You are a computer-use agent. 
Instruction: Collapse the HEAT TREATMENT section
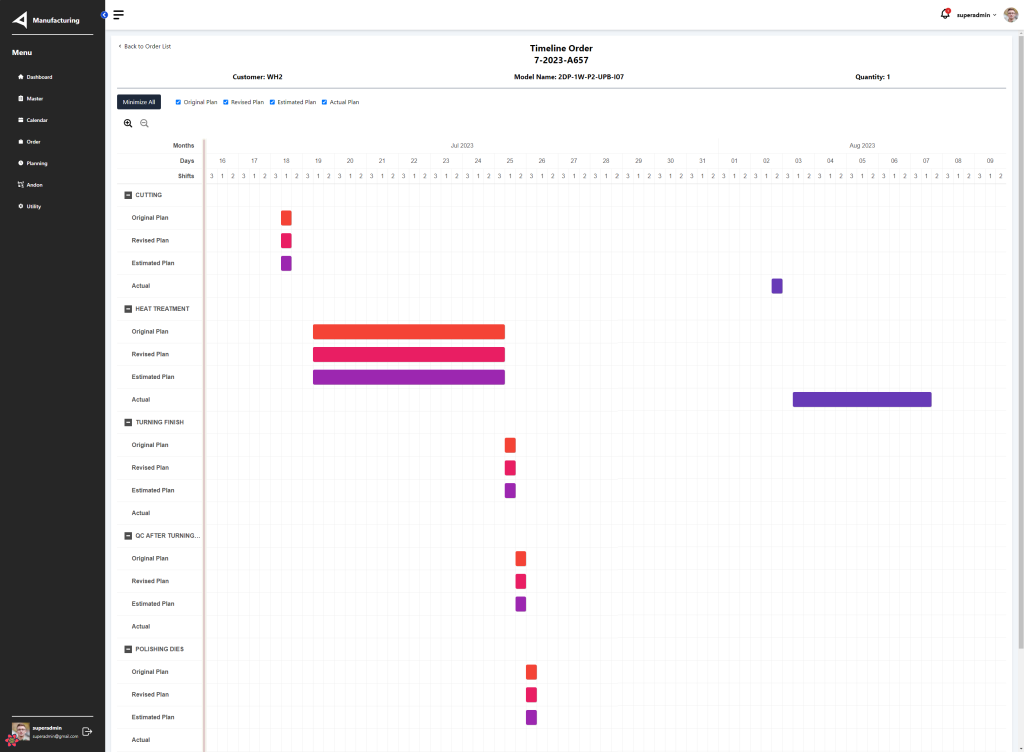(128, 309)
